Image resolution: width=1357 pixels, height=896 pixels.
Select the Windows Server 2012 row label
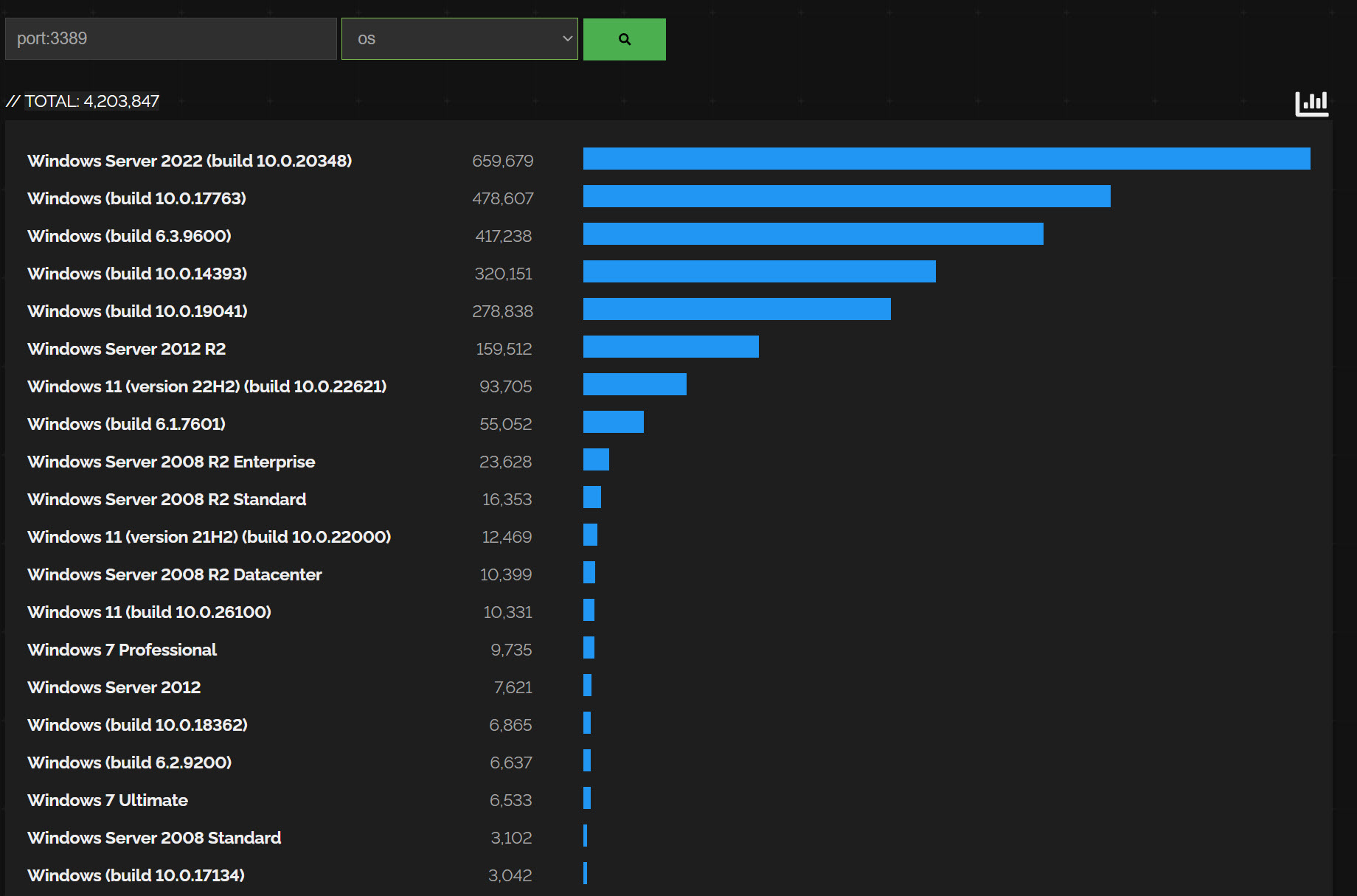point(114,687)
